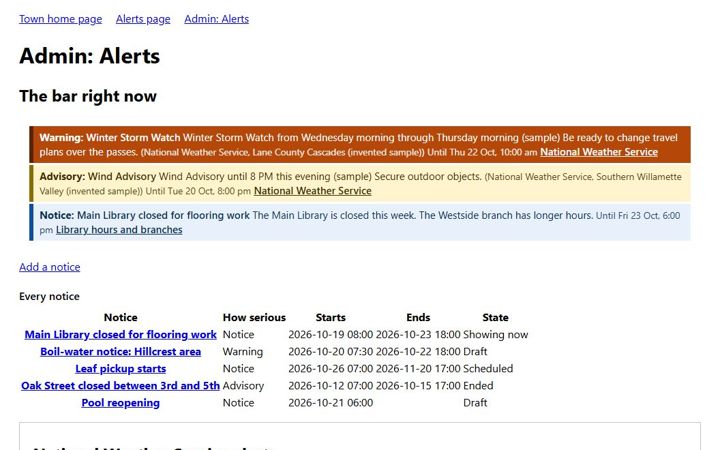Go to the Alerts page link

[x=143, y=19]
